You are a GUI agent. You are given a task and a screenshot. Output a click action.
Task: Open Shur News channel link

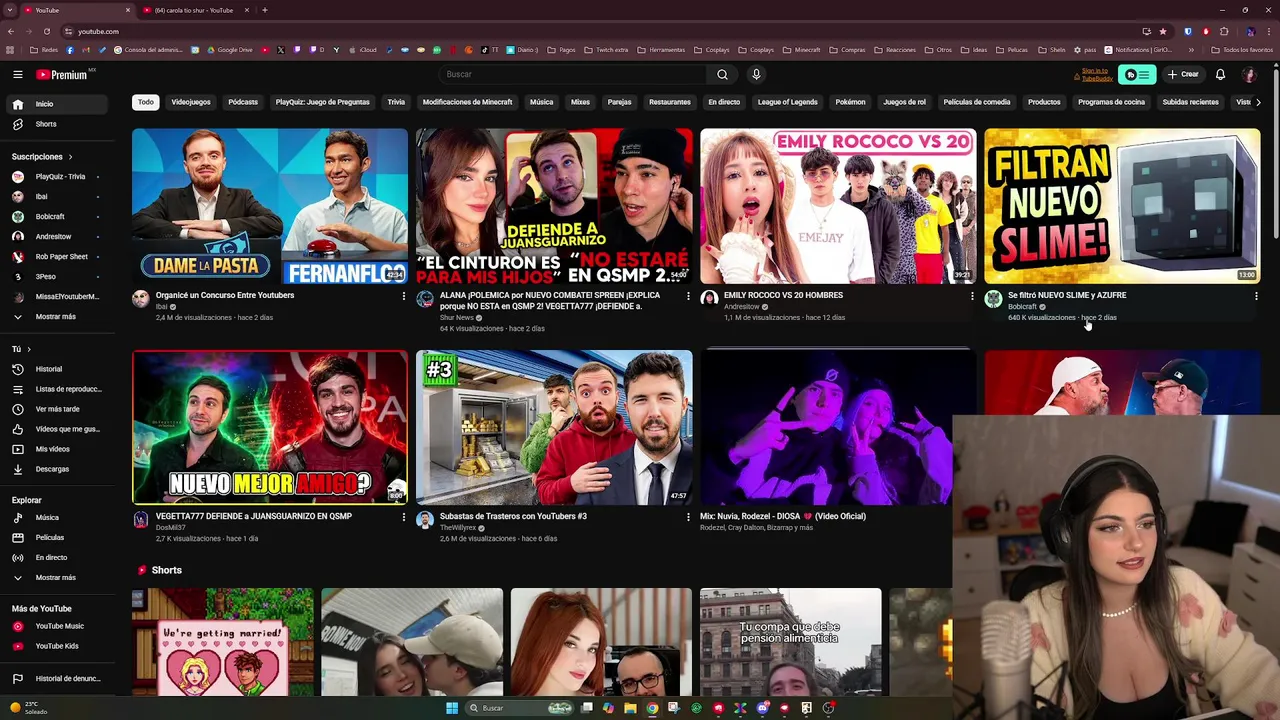pyautogui.click(x=457, y=318)
